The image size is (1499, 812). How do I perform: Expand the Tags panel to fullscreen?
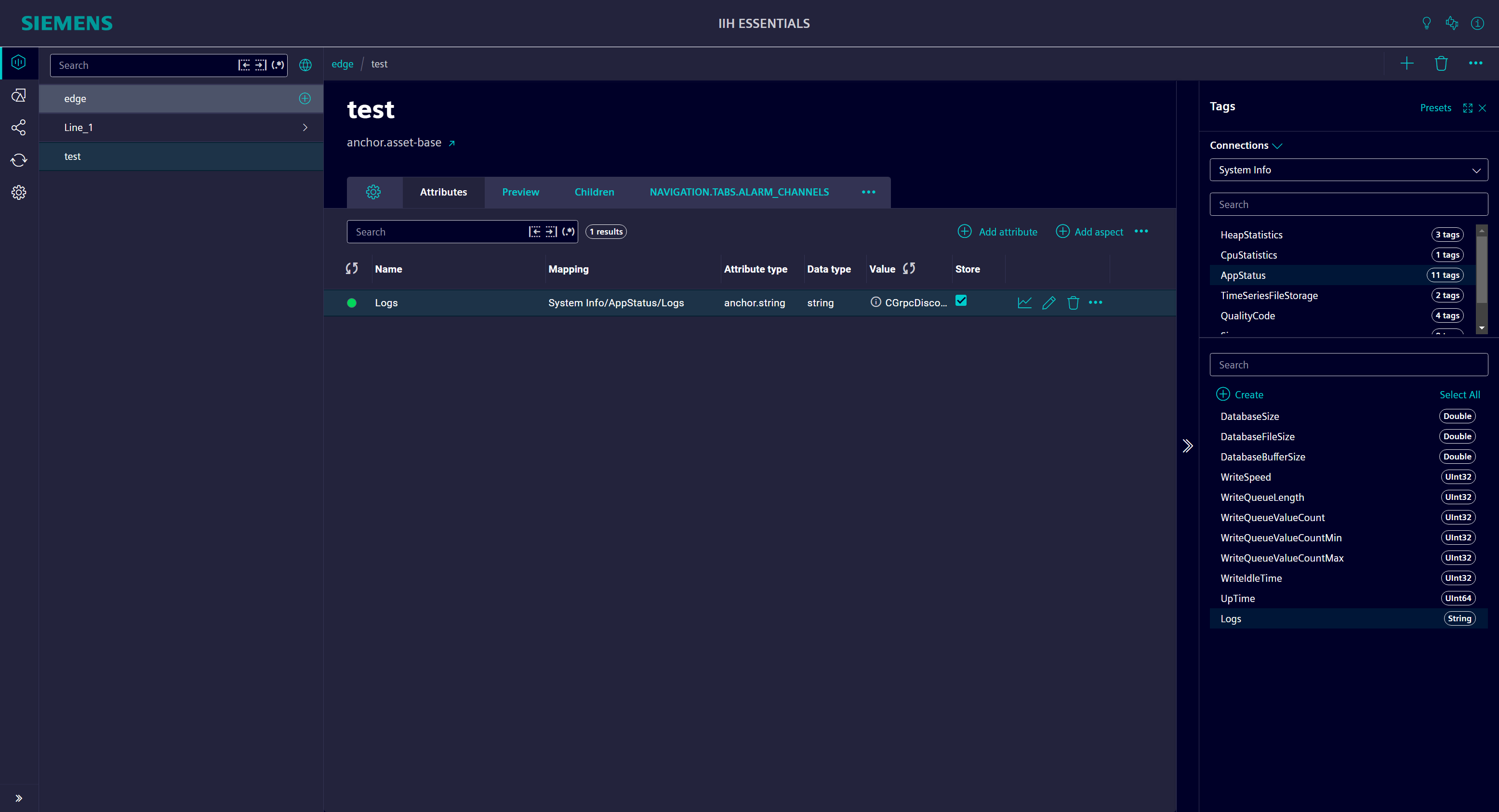point(1468,108)
